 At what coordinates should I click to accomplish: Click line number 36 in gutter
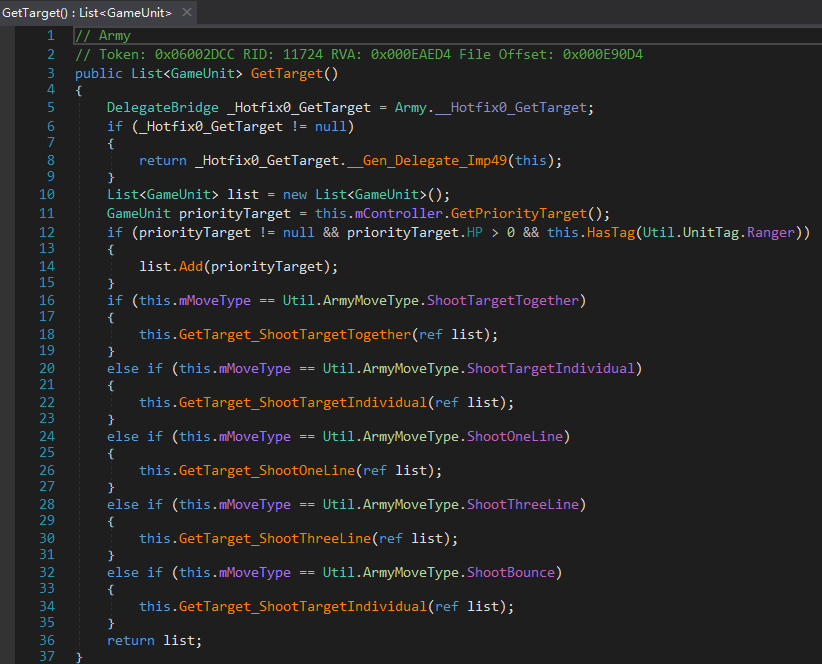[47, 640]
